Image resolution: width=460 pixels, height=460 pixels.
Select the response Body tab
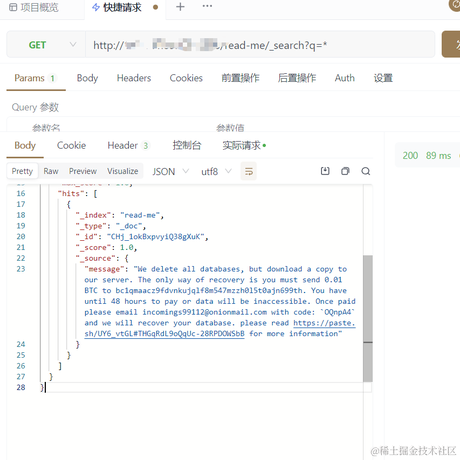(x=25, y=145)
